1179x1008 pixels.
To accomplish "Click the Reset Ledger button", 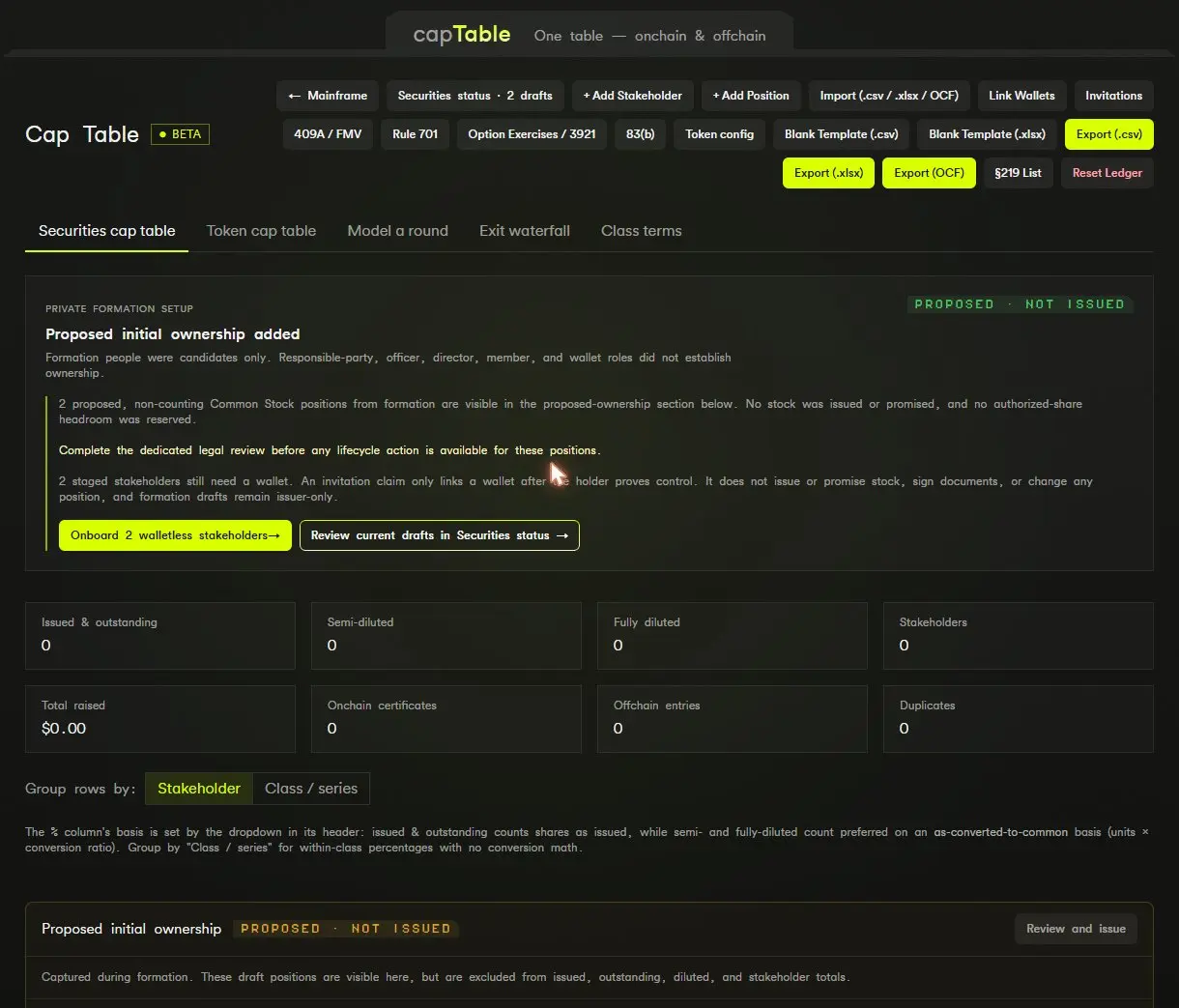I will pos(1107,173).
